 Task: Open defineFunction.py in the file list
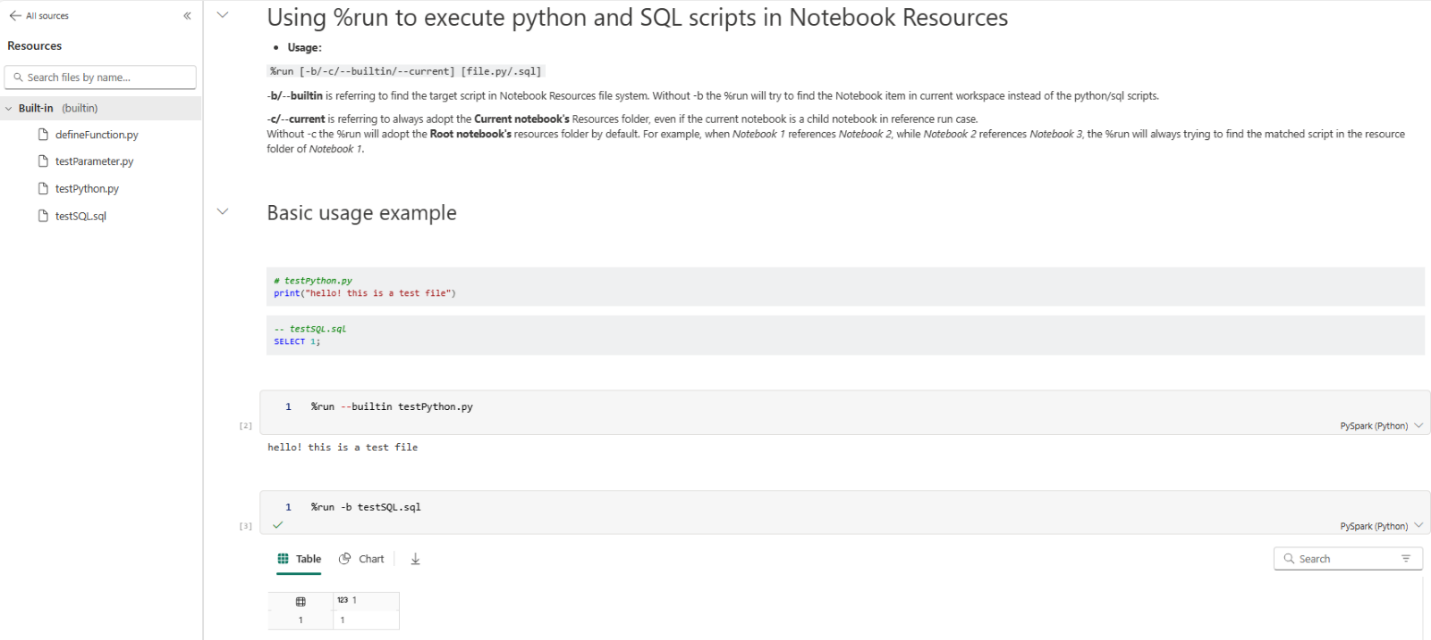[96, 134]
